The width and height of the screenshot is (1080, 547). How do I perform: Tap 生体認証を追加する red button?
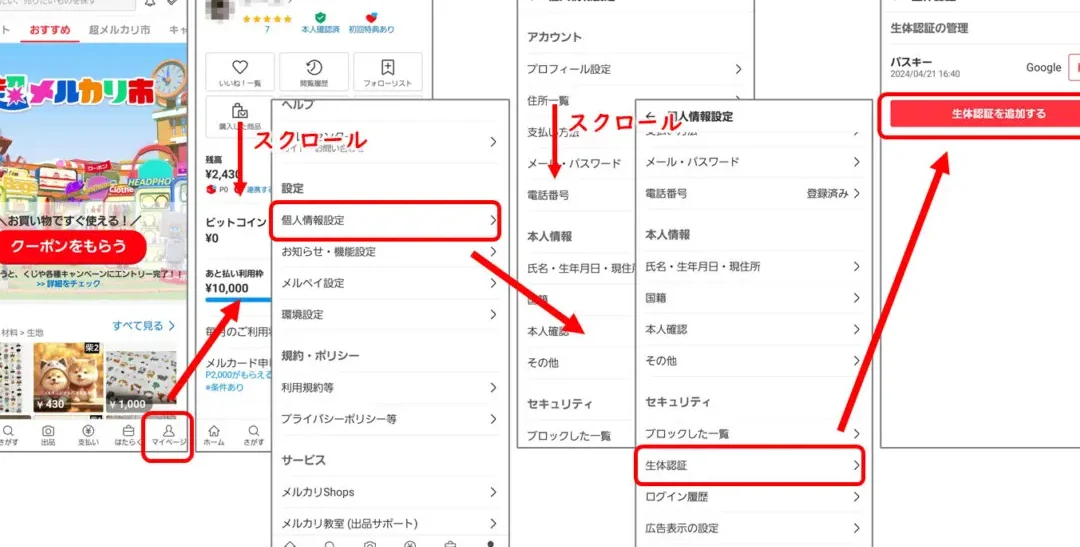pyautogui.click(x=985, y=114)
